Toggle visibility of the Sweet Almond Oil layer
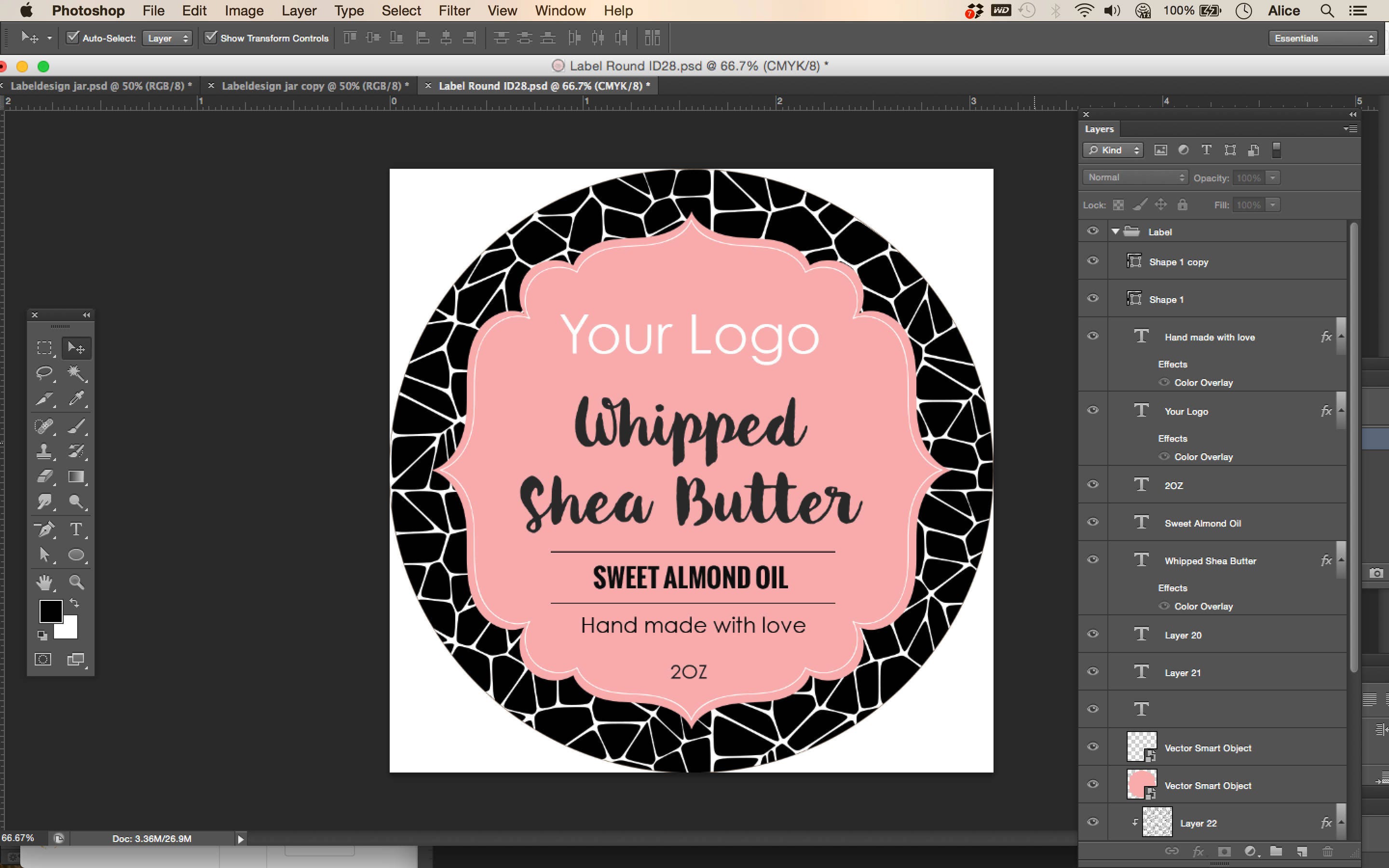The width and height of the screenshot is (1389, 868). 1092,522
